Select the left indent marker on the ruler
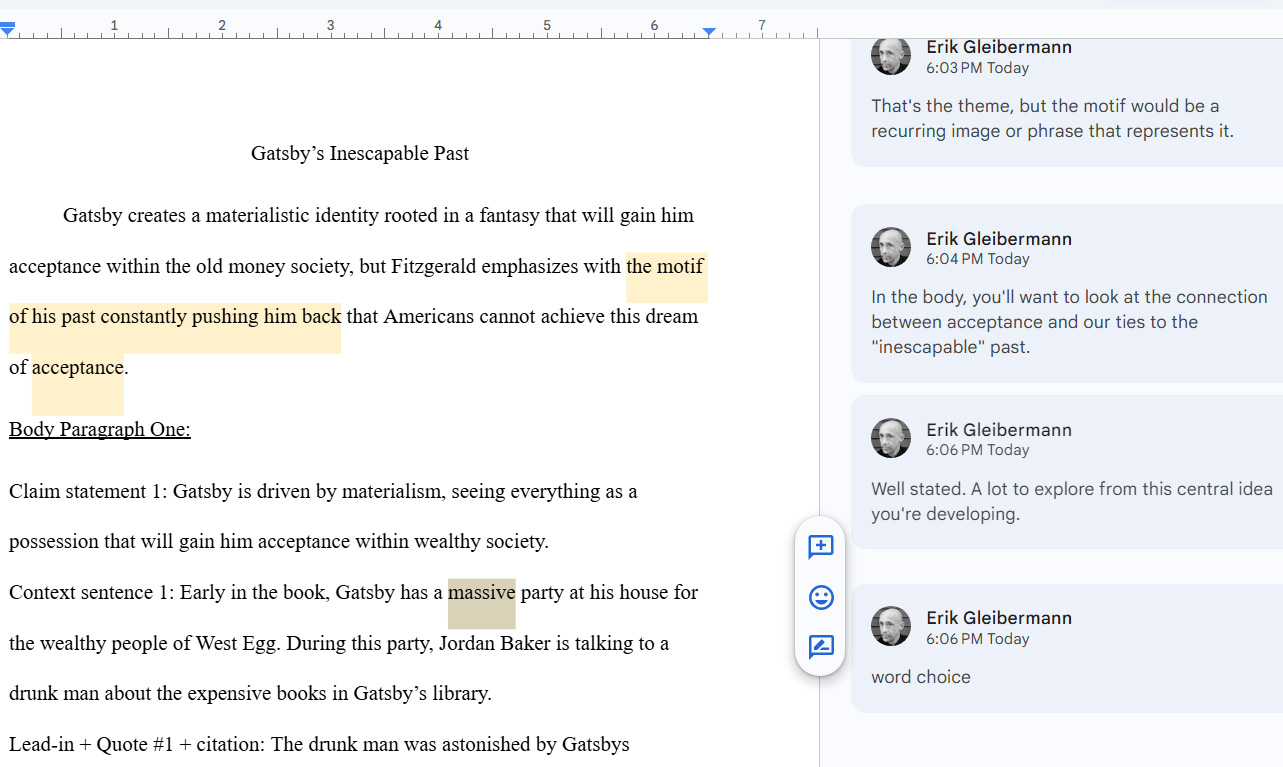The image size is (1283, 767). [8, 31]
